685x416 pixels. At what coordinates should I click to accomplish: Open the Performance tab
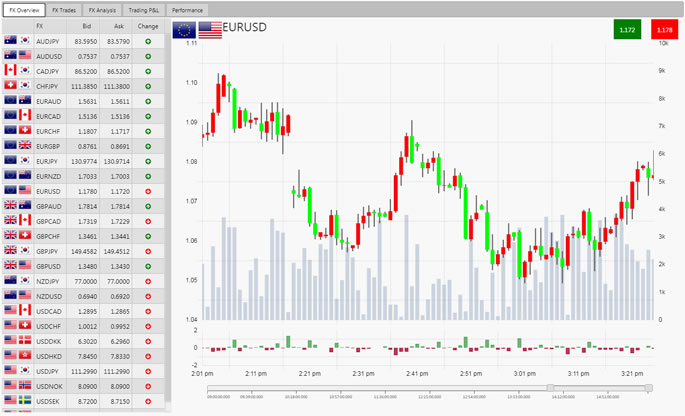coord(188,9)
